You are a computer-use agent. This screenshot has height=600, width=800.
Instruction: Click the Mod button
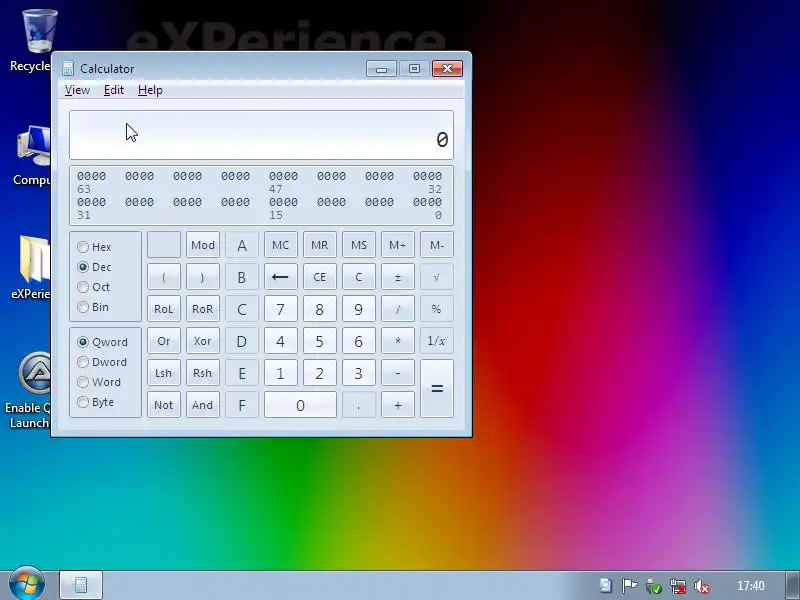(x=203, y=245)
